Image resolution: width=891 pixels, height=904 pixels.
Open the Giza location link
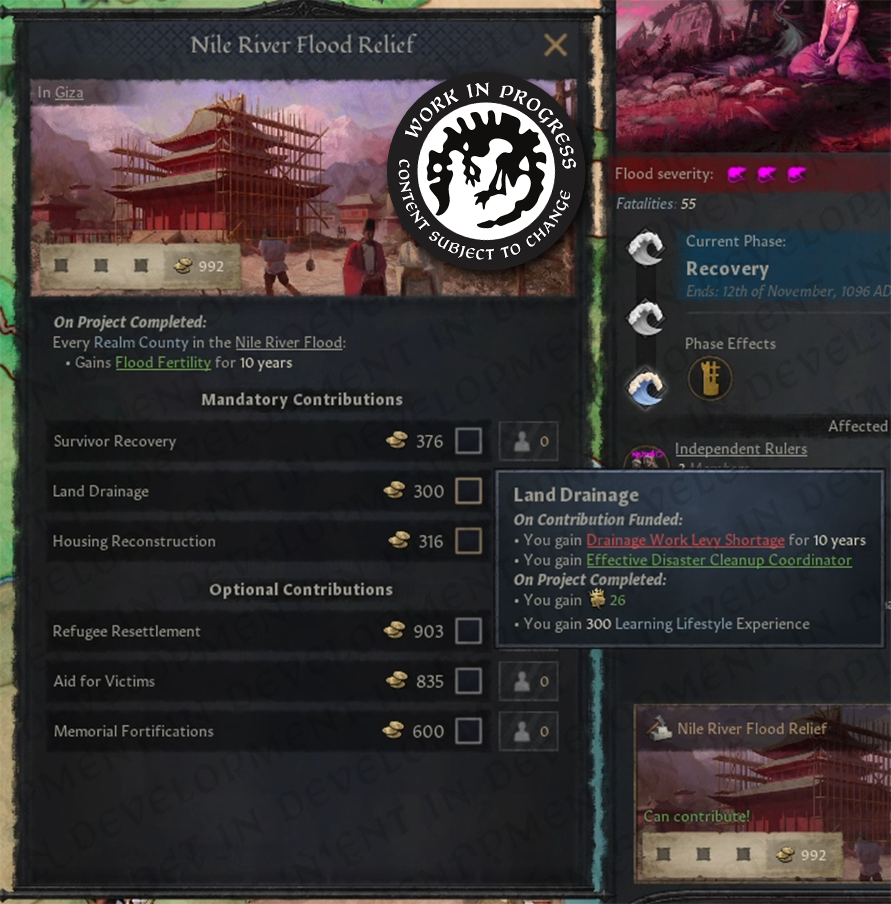tap(69, 93)
